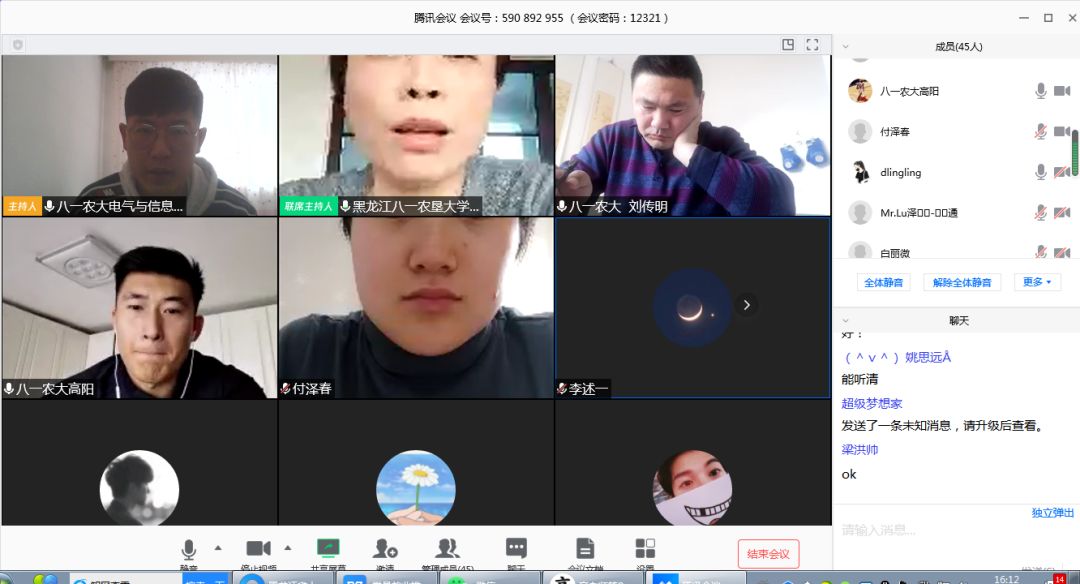The image size is (1080, 584).
Task: Expand audio options arrow beside microphone
Action: [217, 547]
